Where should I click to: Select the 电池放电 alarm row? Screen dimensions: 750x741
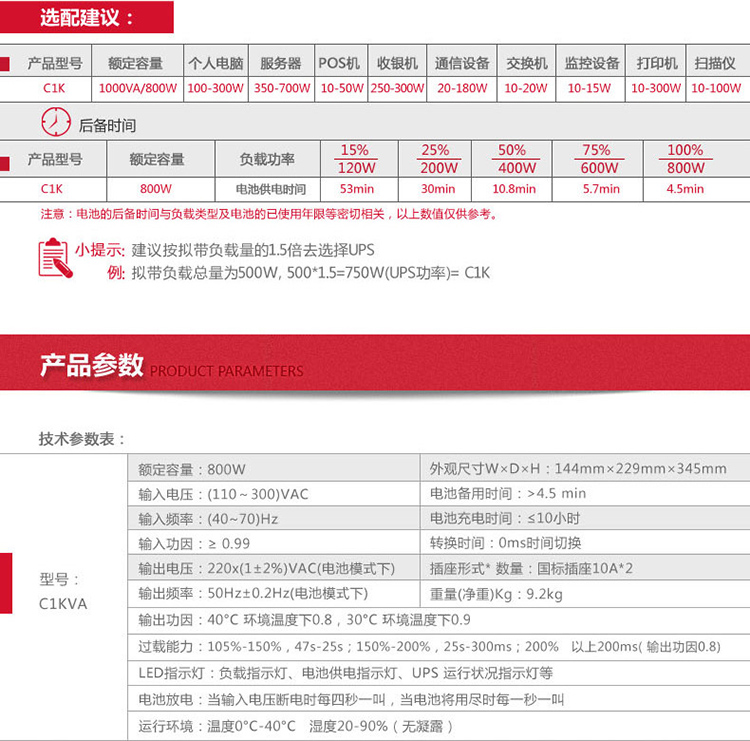pos(439,700)
